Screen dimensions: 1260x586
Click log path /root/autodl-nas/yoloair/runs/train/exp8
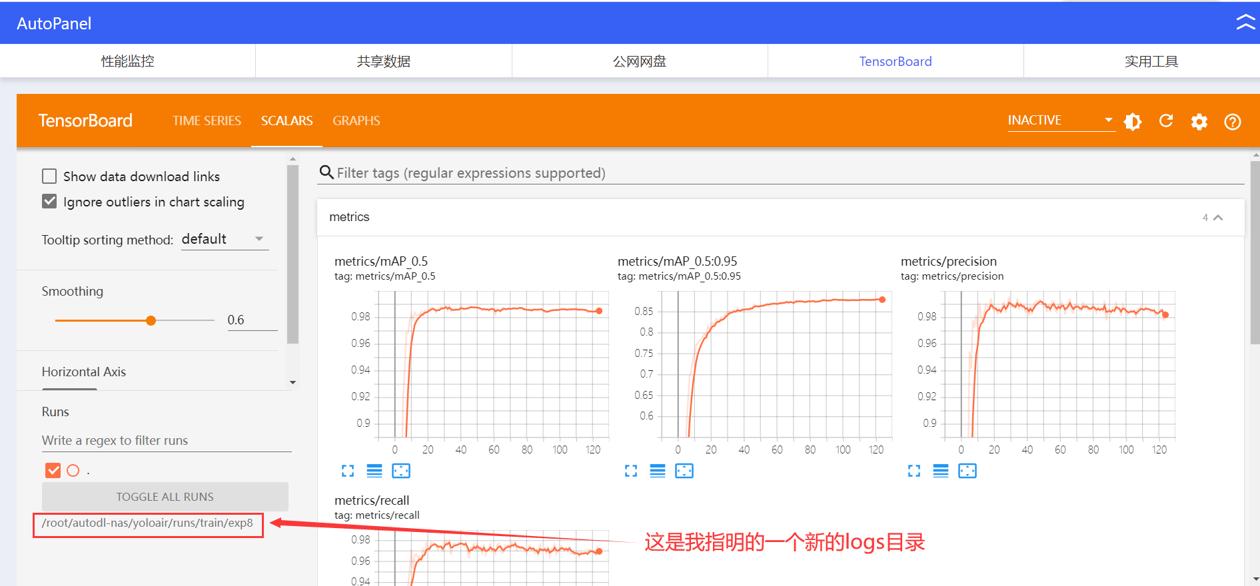coord(148,523)
